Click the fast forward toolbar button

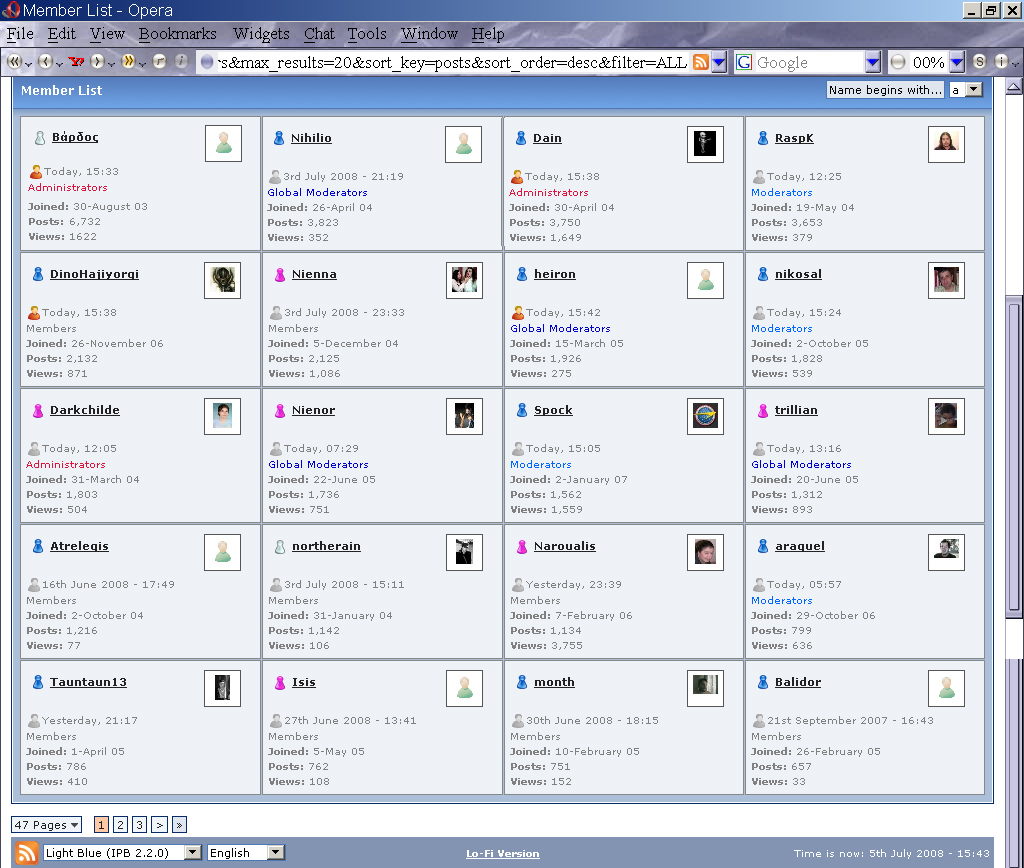pyautogui.click(x=128, y=62)
